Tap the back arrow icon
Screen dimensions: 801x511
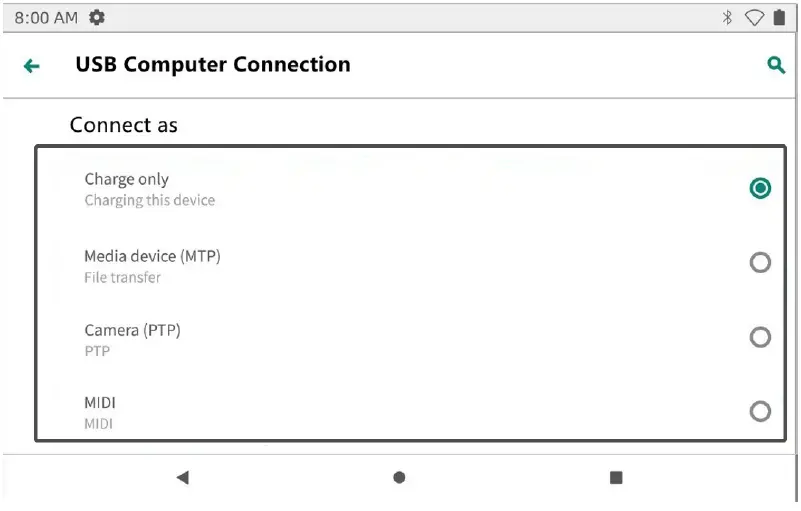coord(32,66)
